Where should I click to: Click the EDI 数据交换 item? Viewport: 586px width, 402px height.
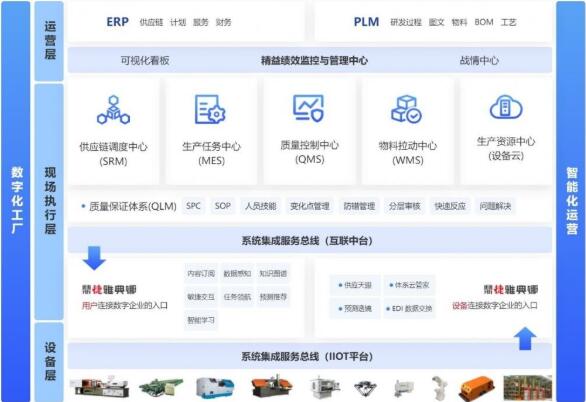[409, 309]
